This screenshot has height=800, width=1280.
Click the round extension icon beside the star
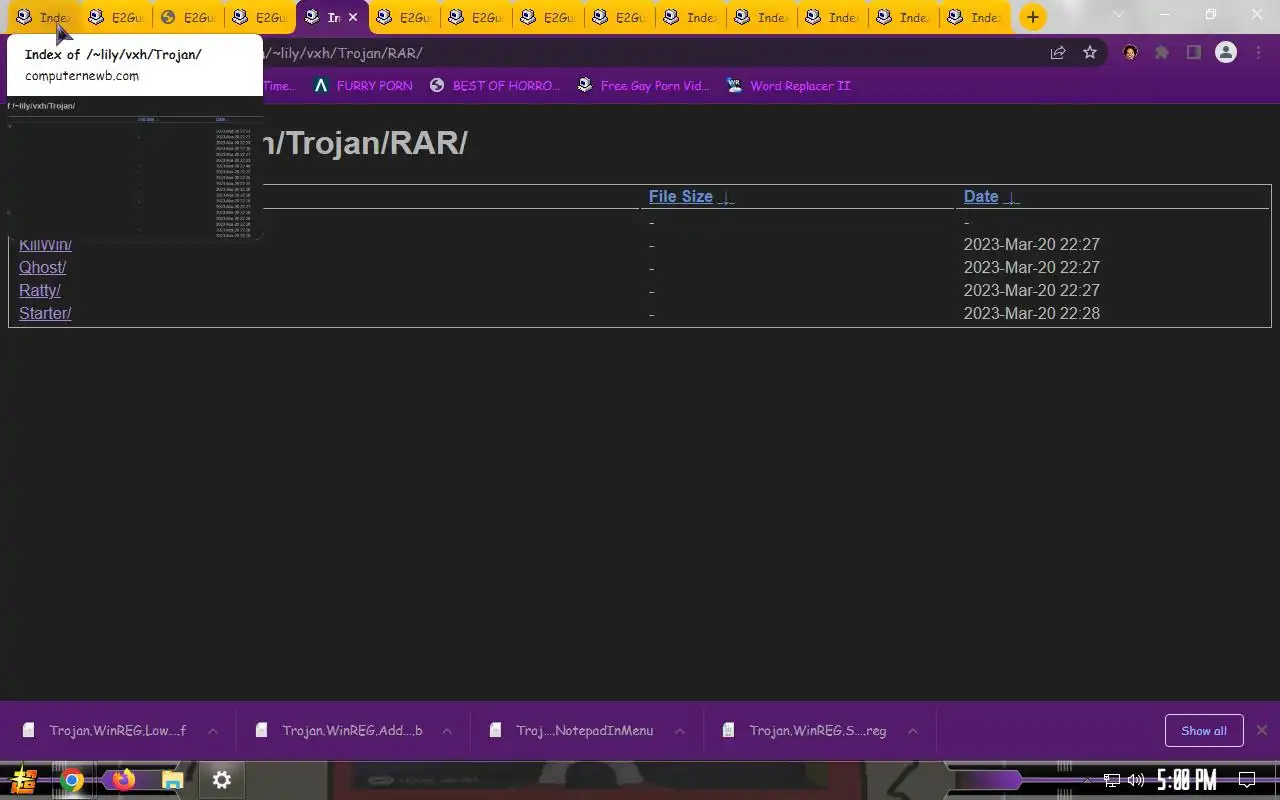1130,53
